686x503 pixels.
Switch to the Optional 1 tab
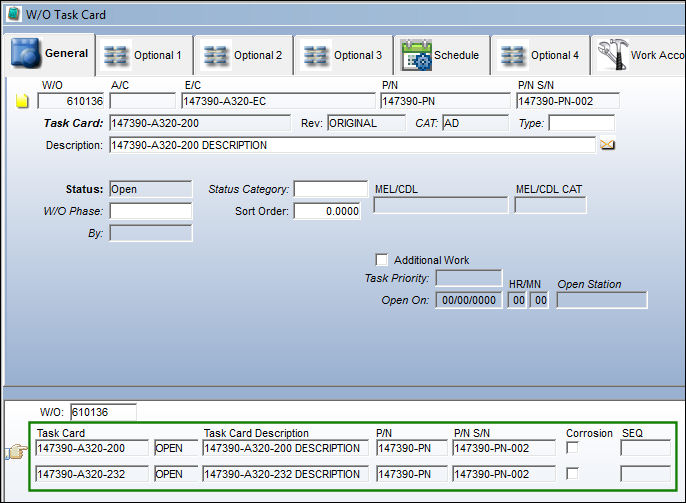tap(145, 56)
